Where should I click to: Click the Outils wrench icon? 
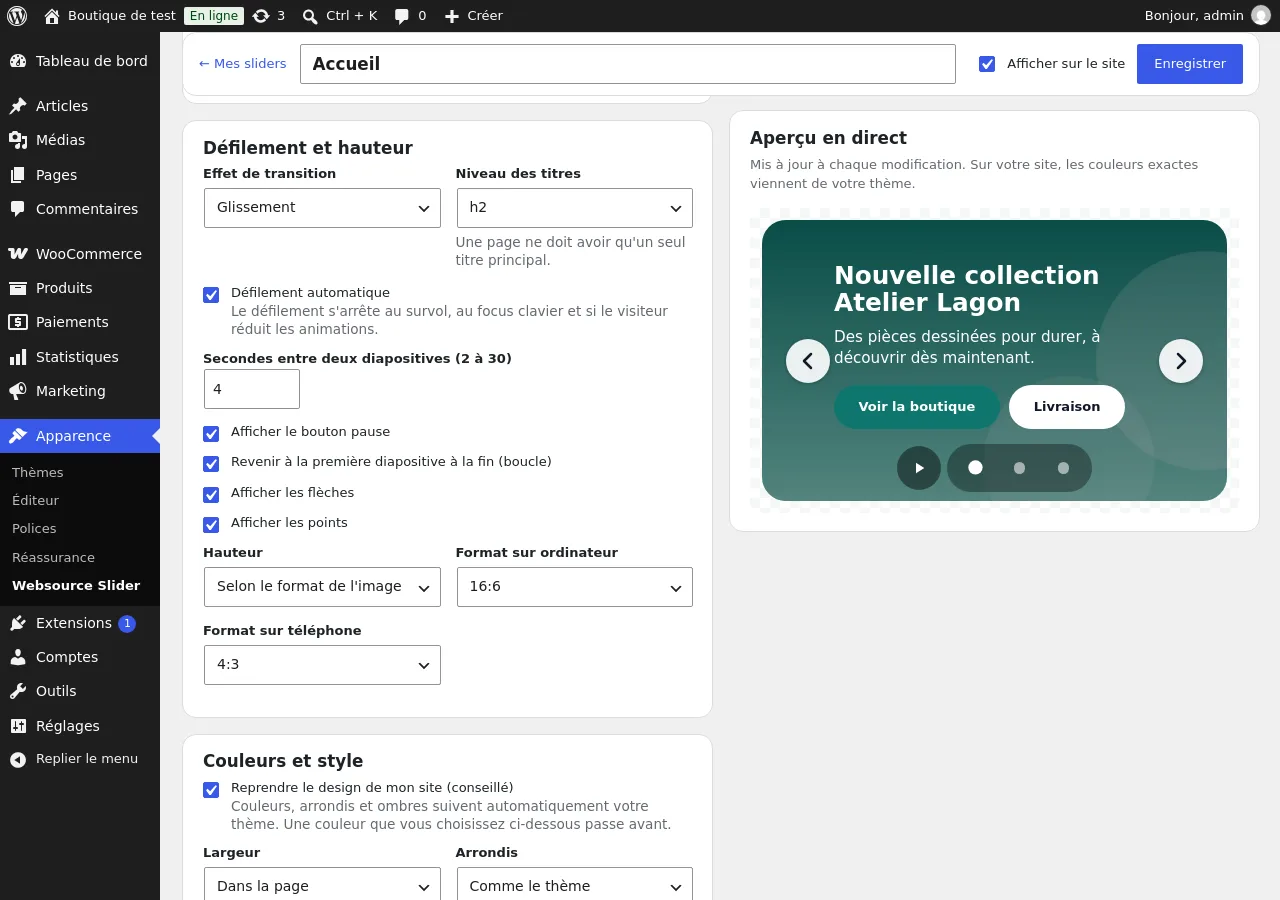(x=18, y=691)
